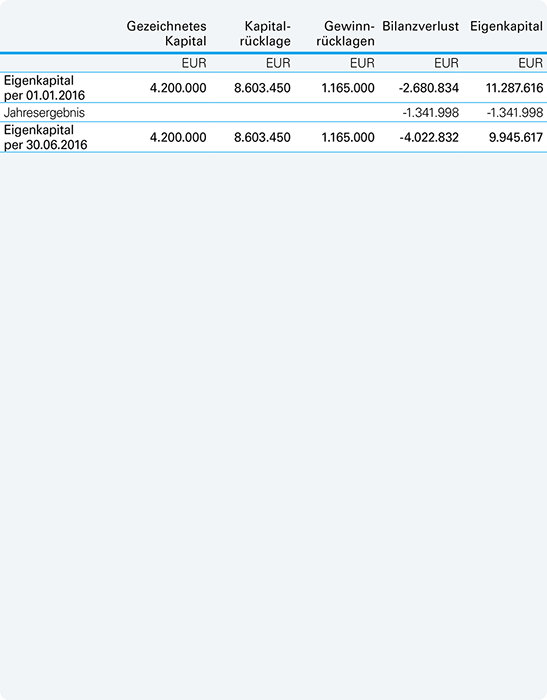The width and height of the screenshot is (547, 700).
Task: Click the Jahresergebnis row label
Action: 44,112
